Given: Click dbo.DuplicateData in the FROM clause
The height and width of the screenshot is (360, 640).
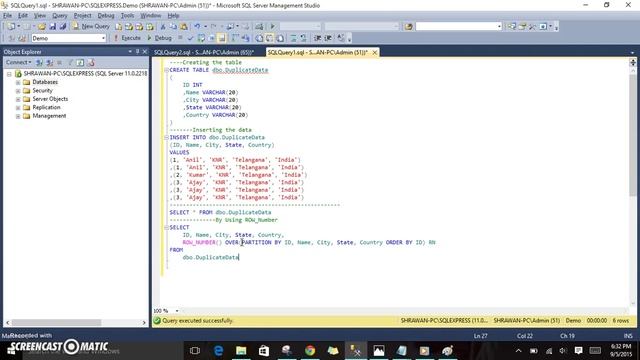Looking at the screenshot, I should [211, 257].
